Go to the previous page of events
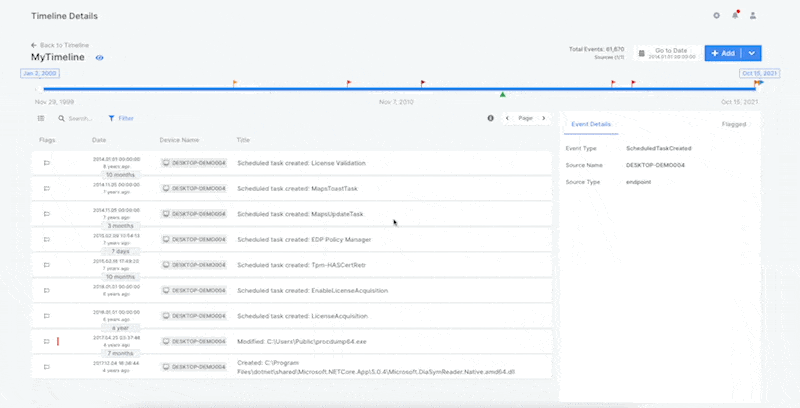The height and width of the screenshot is (408, 800). point(507,118)
